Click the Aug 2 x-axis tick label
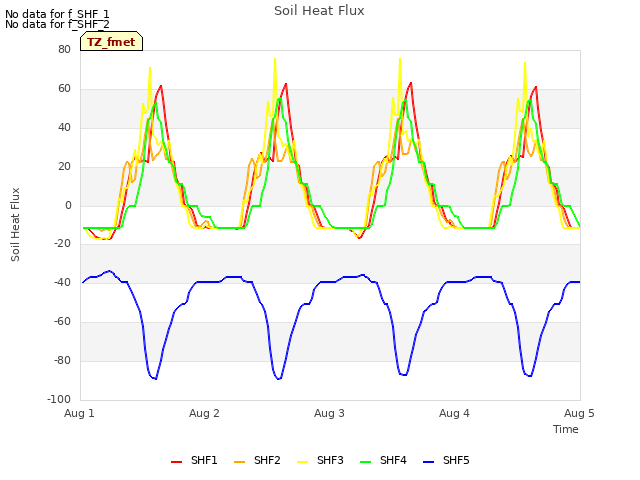640x480 pixels. (204, 413)
